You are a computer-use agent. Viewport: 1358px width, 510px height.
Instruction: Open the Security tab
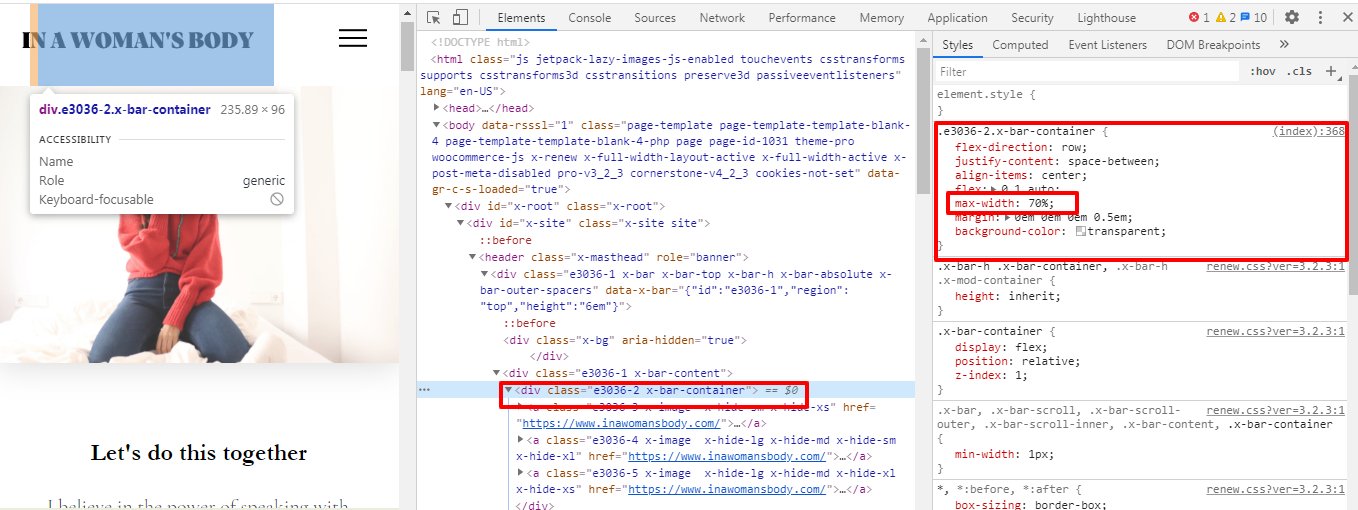click(x=1032, y=17)
